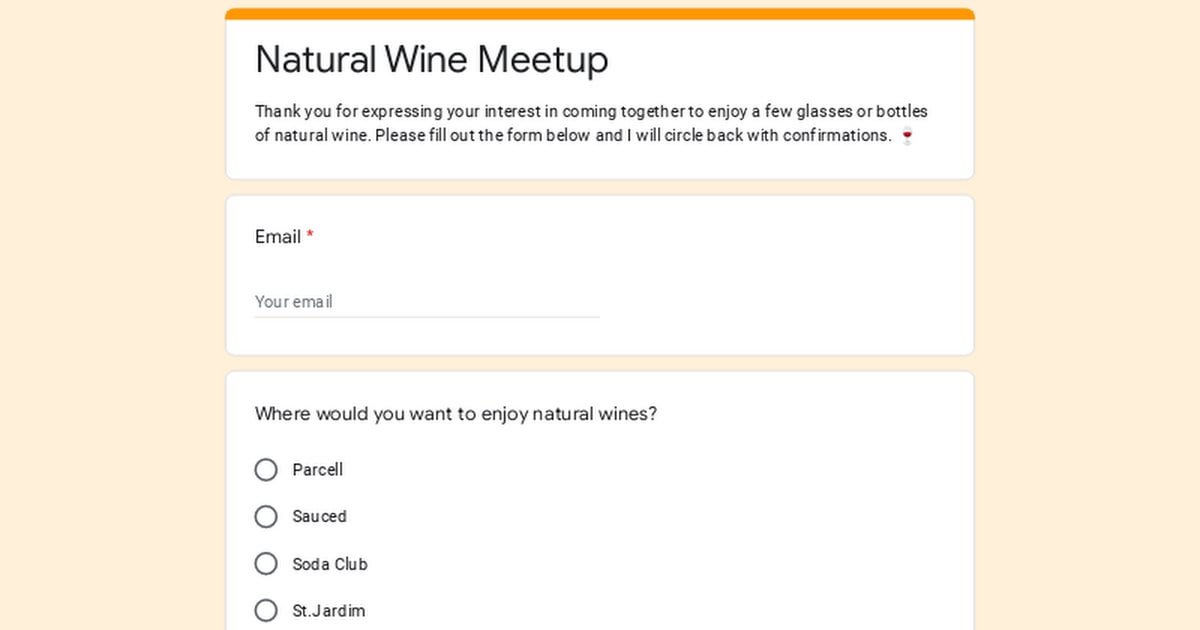Click the wine glass emoji icon
The width and height of the screenshot is (1200, 630).
[907, 136]
